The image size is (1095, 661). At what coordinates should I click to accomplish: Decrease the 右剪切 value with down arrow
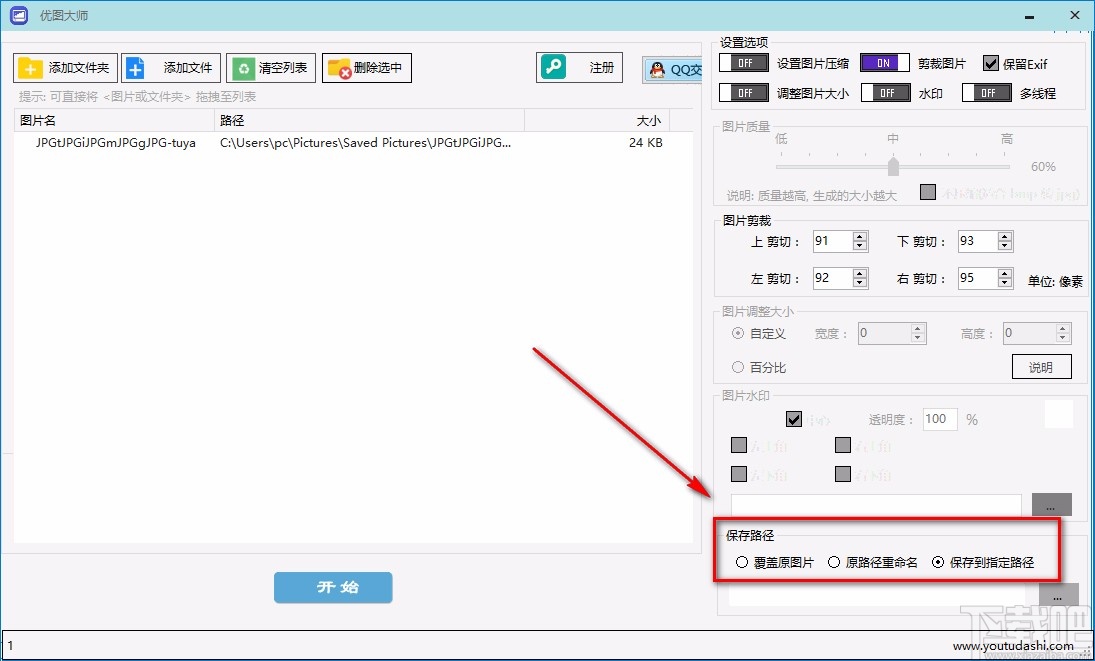tap(1005, 283)
